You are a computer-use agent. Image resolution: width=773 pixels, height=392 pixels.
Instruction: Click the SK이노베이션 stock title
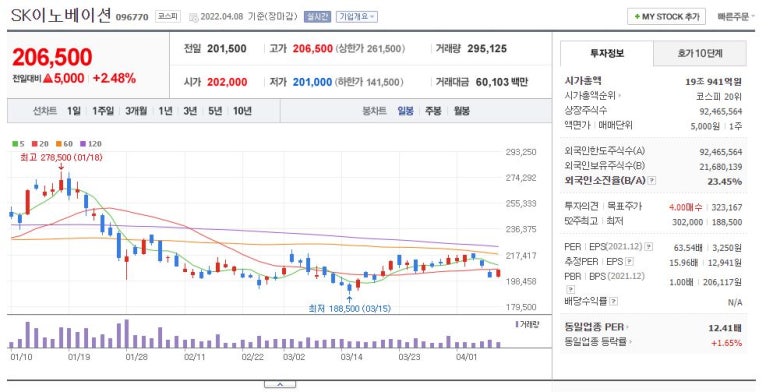point(61,16)
